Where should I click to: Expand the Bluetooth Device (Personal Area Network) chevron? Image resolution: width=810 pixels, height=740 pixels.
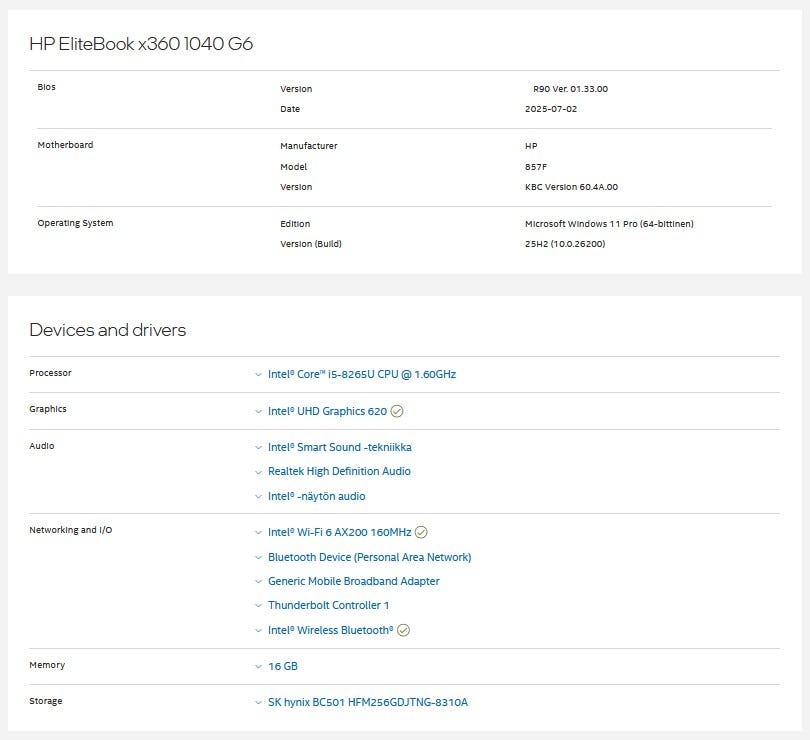pyautogui.click(x=258, y=558)
